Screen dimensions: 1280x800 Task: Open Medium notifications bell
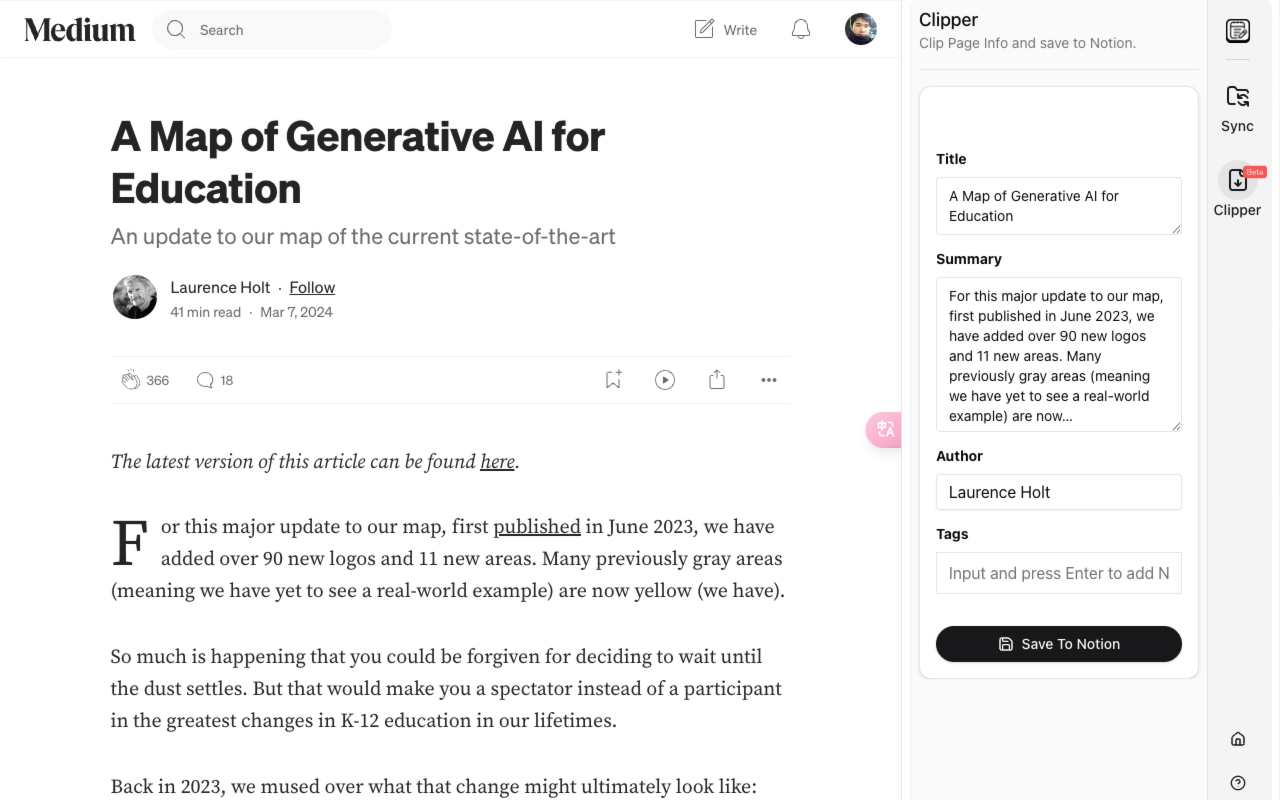[801, 30]
